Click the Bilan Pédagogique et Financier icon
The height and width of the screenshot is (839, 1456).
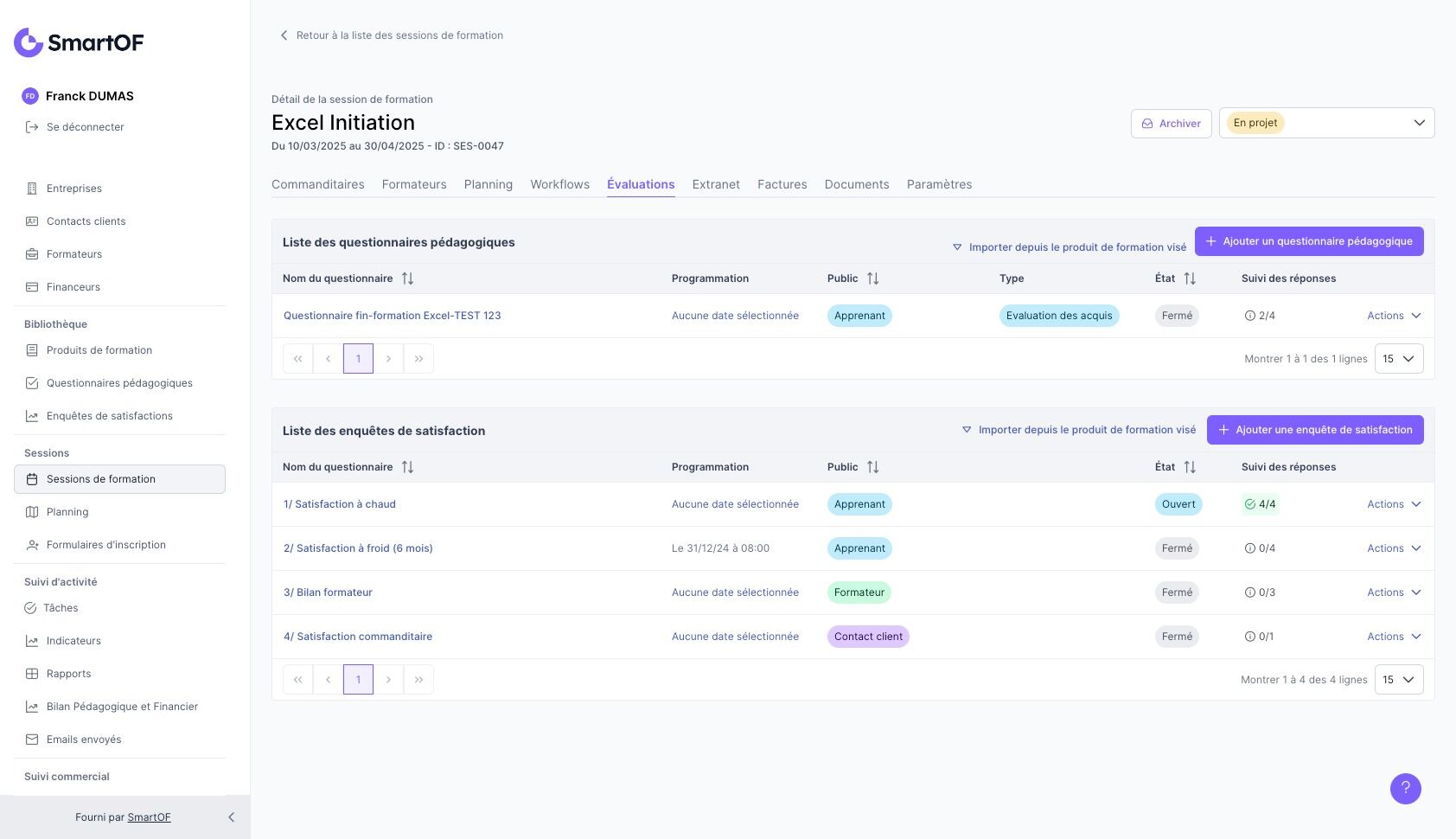coord(32,707)
